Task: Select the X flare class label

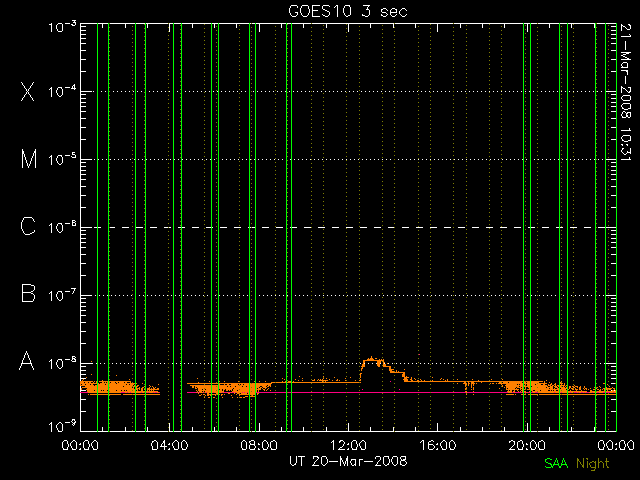Action: 28,91
